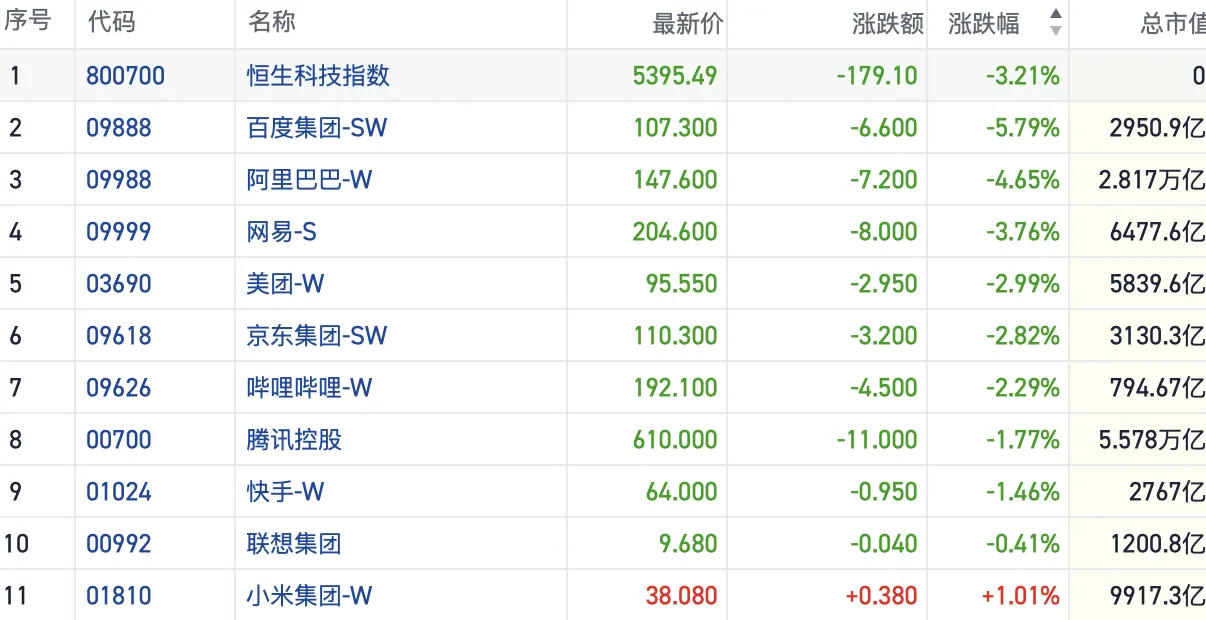This screenshot has height=620, width=1206.
Task: Click the 总市值 column header
Action: pos(1173,24)
